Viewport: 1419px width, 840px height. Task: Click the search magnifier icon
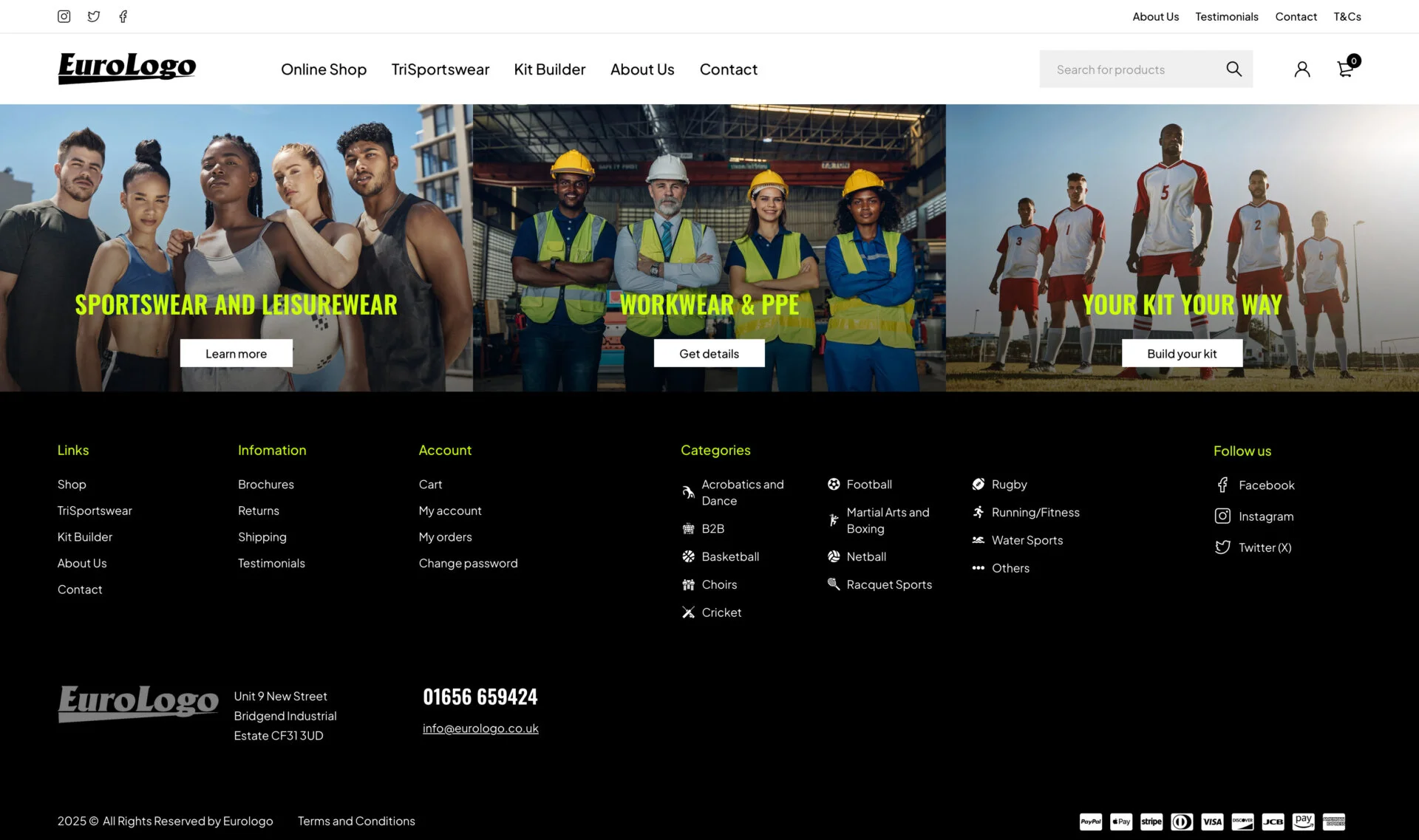pyautogui.click(x=1233, y=69)
